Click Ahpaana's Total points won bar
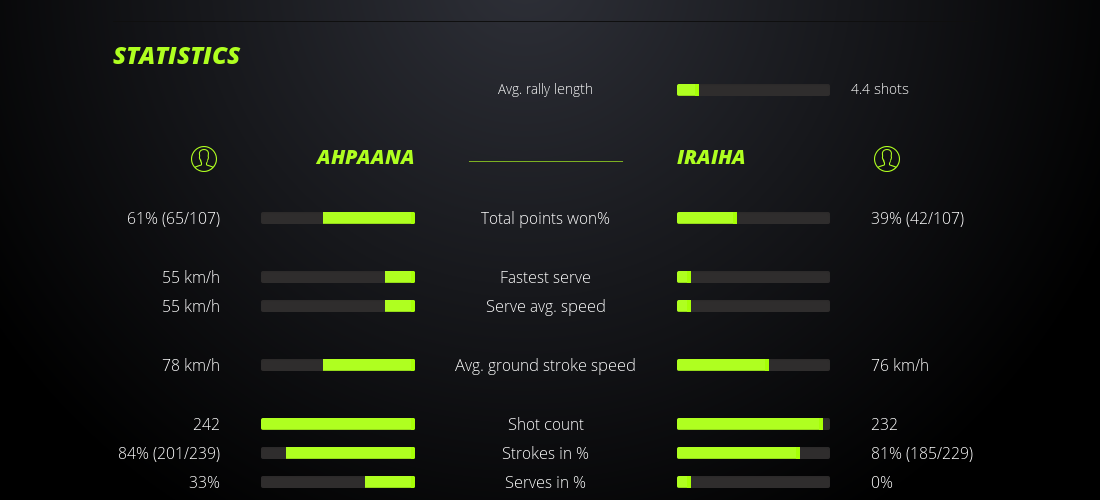1100x500 pixels. (x=338, y=218)
